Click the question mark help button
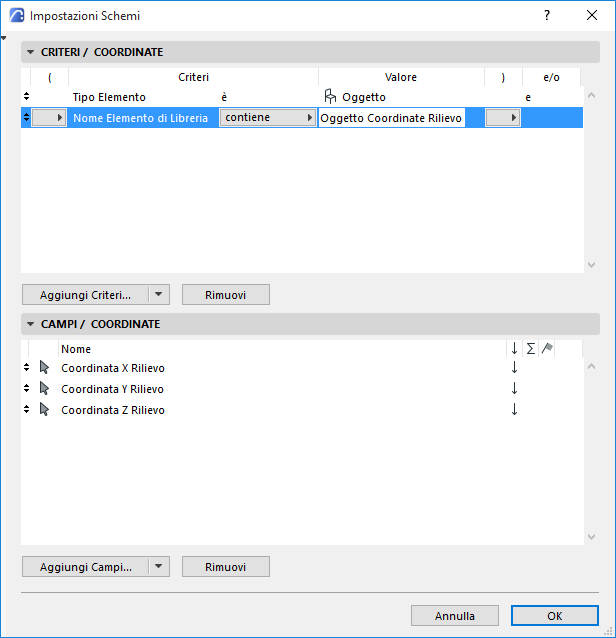Screen dimensions: 616x638 tap(547, 16)
